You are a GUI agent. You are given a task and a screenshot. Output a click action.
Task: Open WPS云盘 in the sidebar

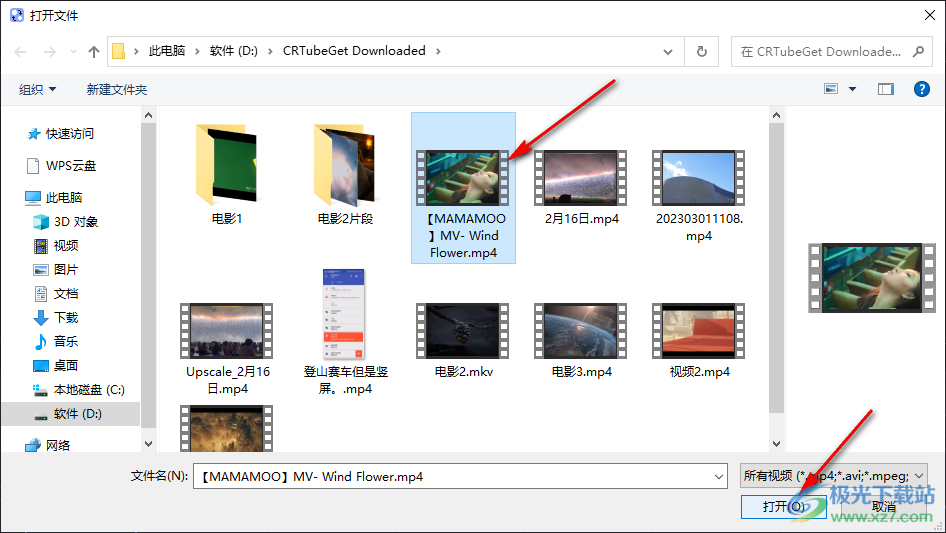61,165
